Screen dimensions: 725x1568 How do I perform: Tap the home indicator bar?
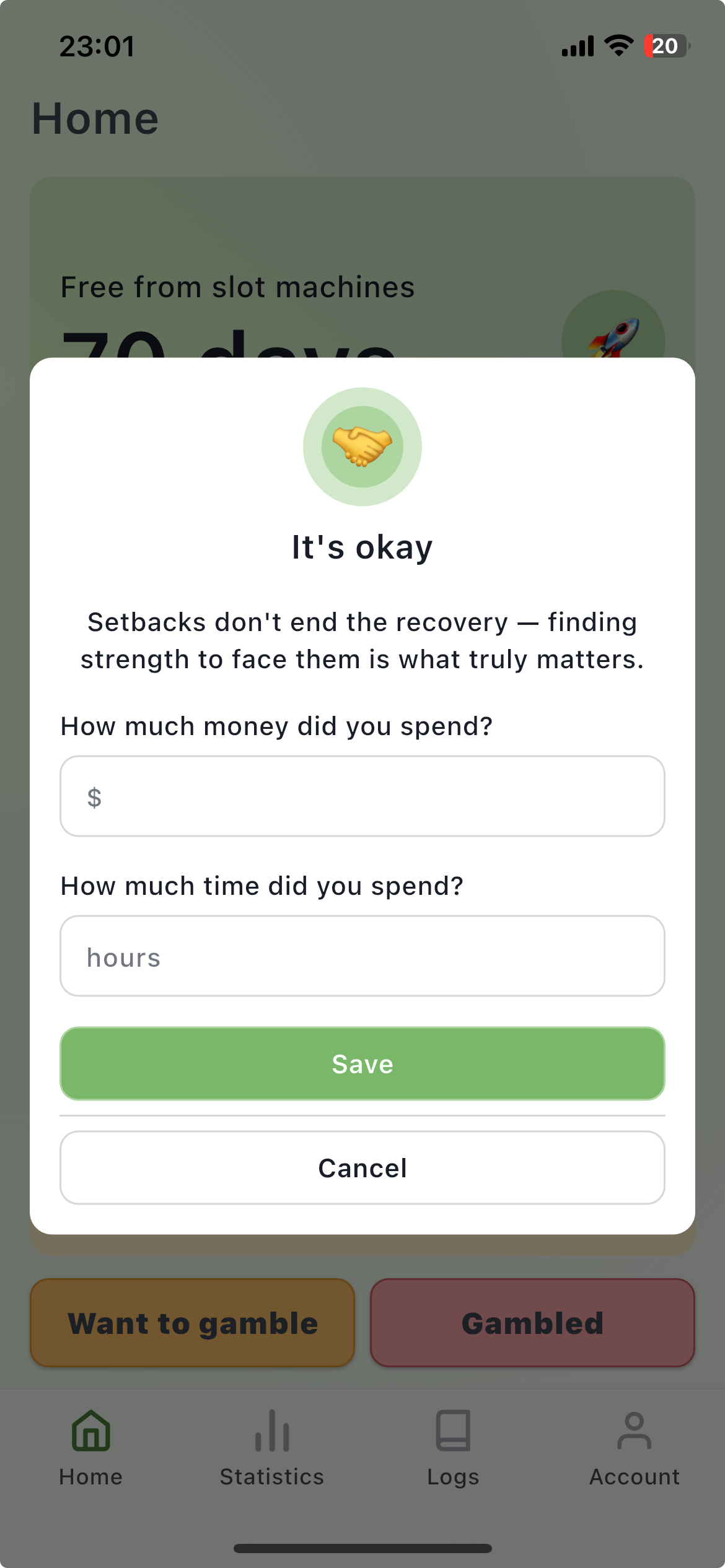pos(362,1548)
